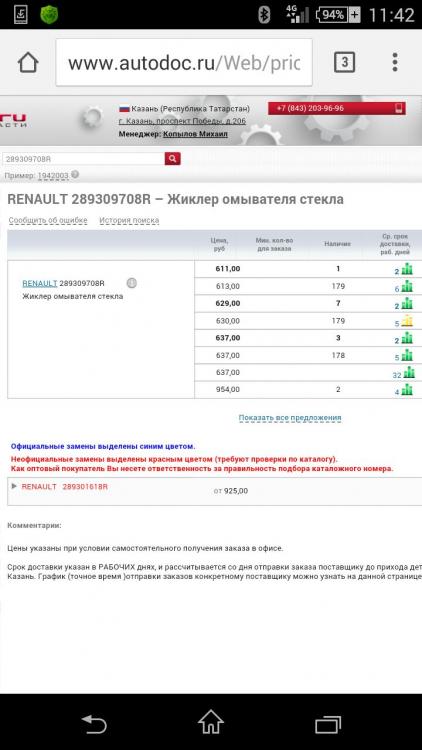
Task: Click the red search magnifier button
Action: coord(172,158)
